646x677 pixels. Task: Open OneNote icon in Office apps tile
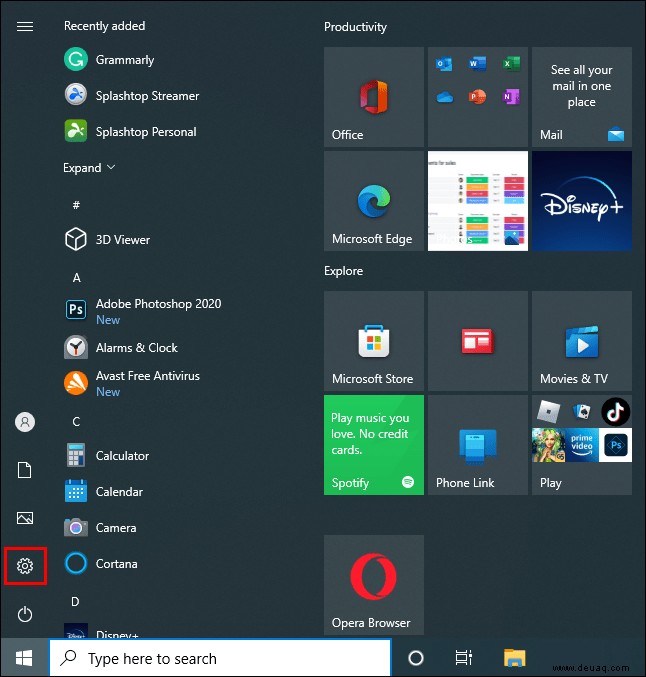[x=511, y=97]
